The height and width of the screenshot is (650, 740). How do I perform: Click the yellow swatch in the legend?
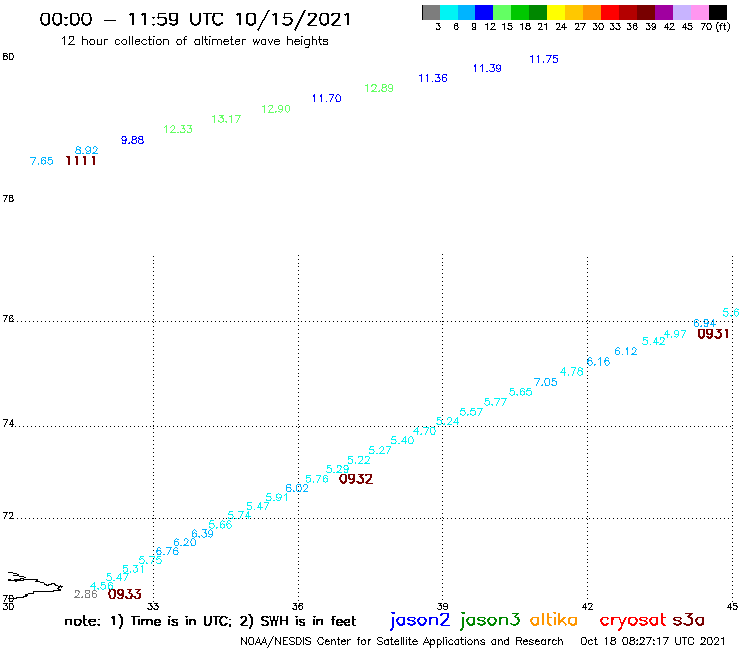click(x=556, y=12)
